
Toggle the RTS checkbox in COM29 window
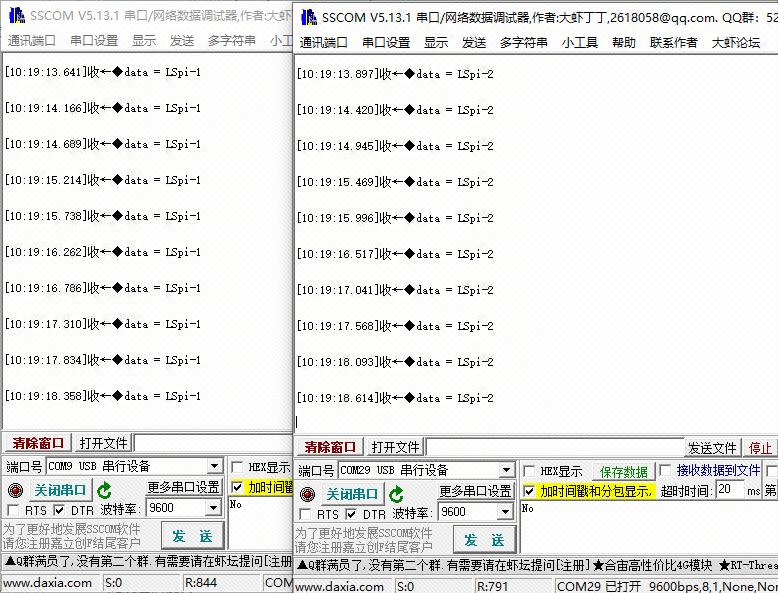tap(306, 514)
